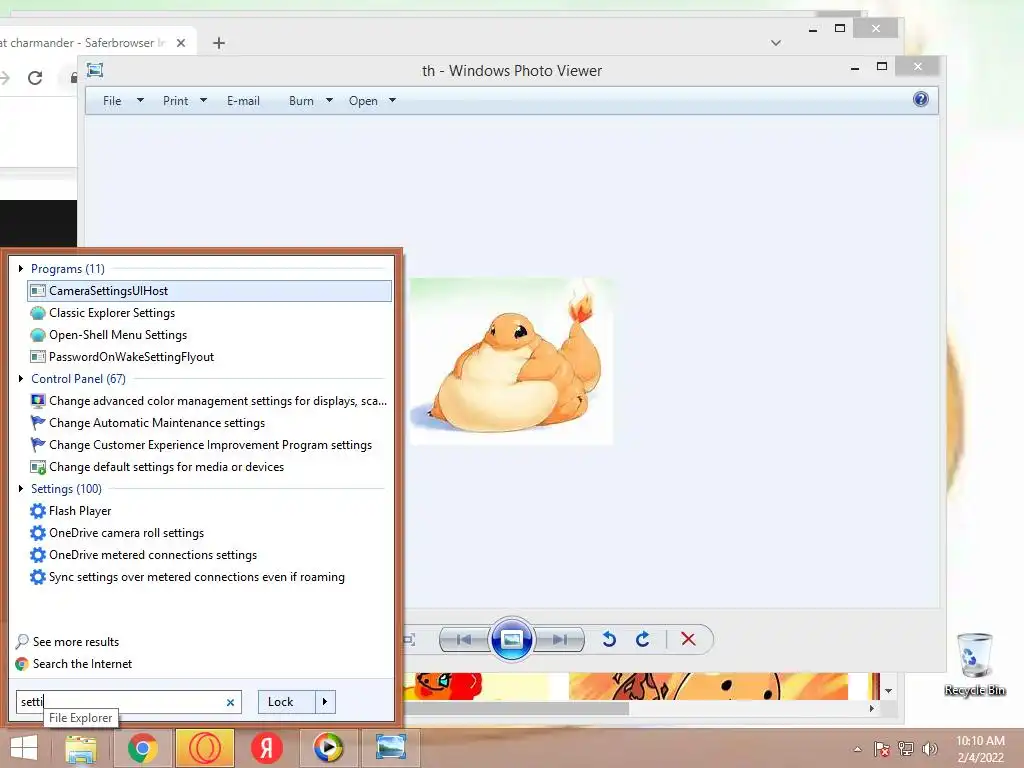
Task: Click the browser address bar lock icon
Action: pyautogui.click(x=74, y=78)
